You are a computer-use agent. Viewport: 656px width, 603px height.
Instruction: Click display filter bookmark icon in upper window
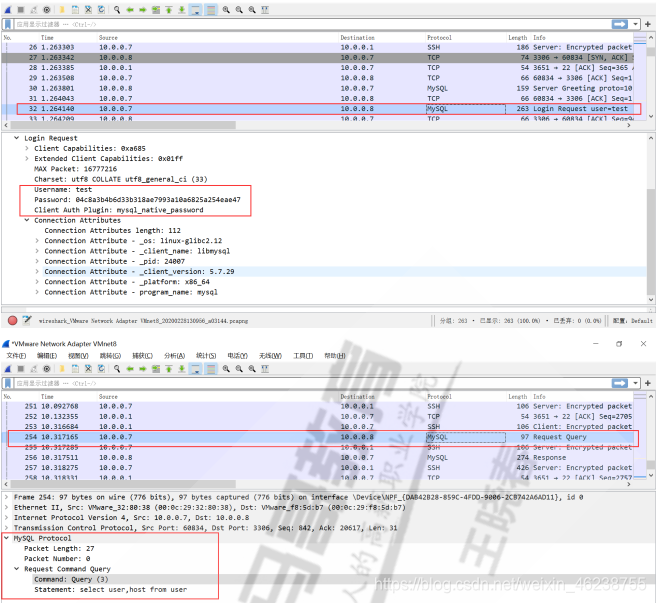point(8,24)
